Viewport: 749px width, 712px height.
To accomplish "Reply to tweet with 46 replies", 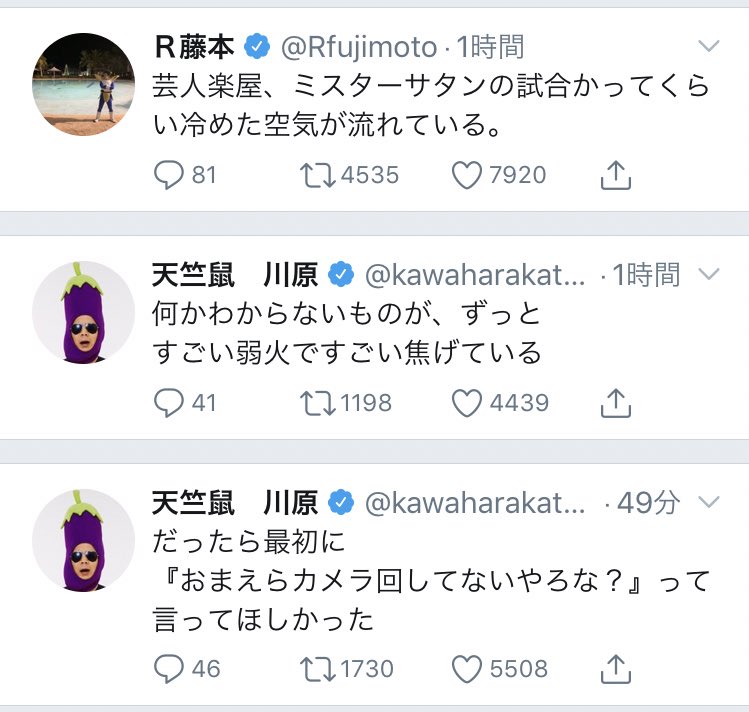I will click(x=169, y=667).
